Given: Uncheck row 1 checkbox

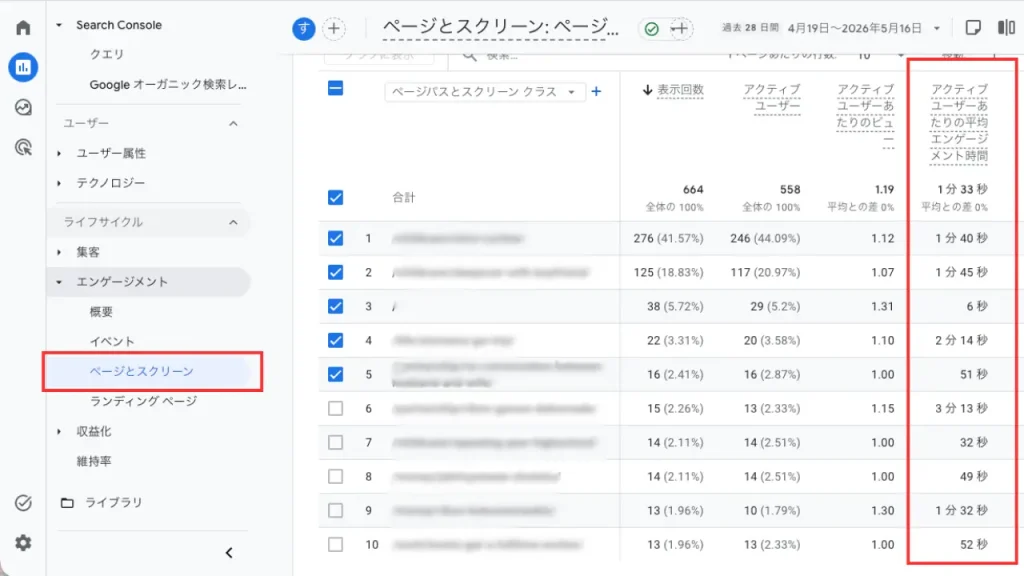Looking at the screenshot, I should pos(336,238).
